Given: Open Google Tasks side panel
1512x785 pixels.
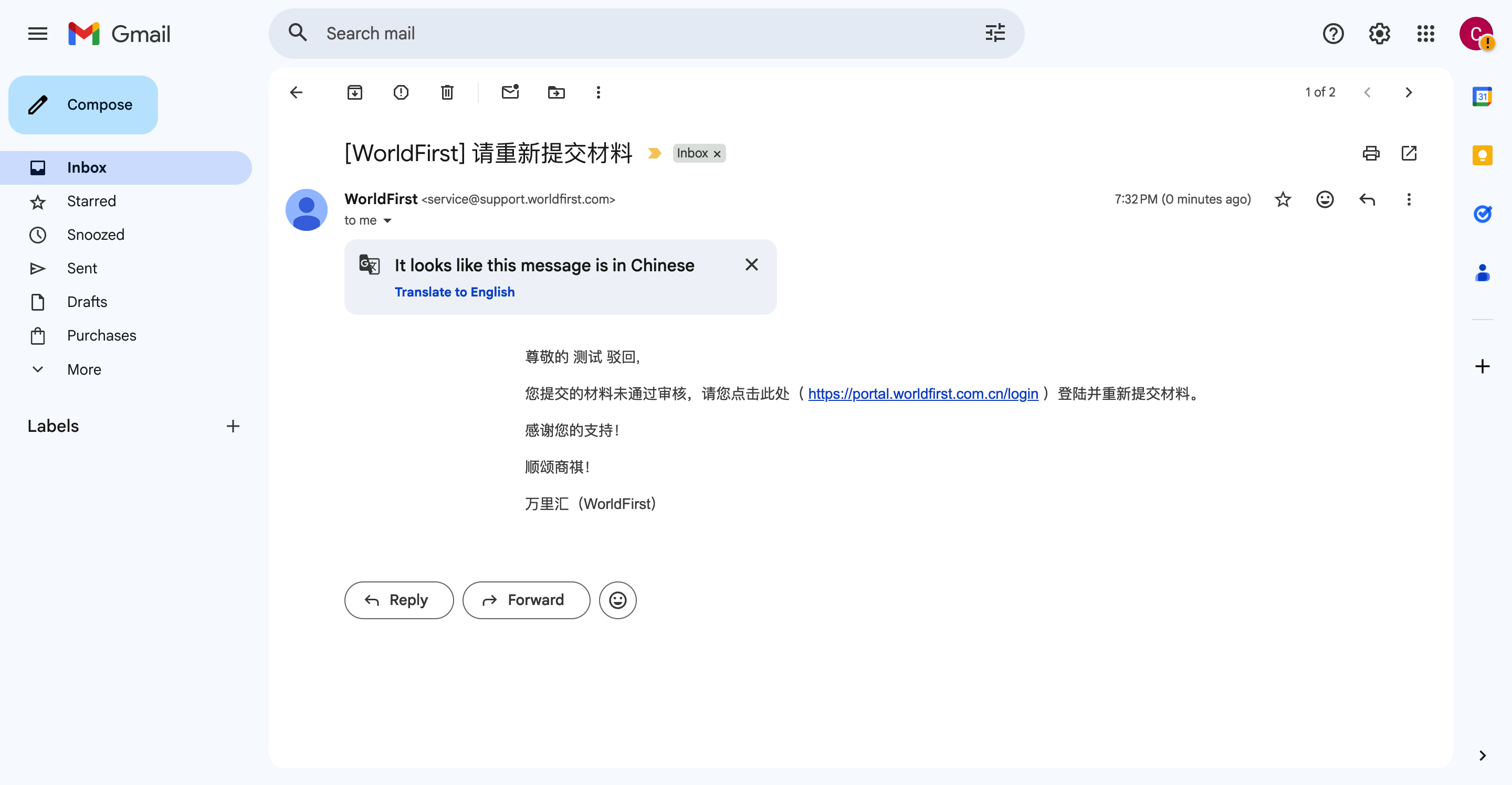Looking at the screenshot, I should [x=1482, y=214].
